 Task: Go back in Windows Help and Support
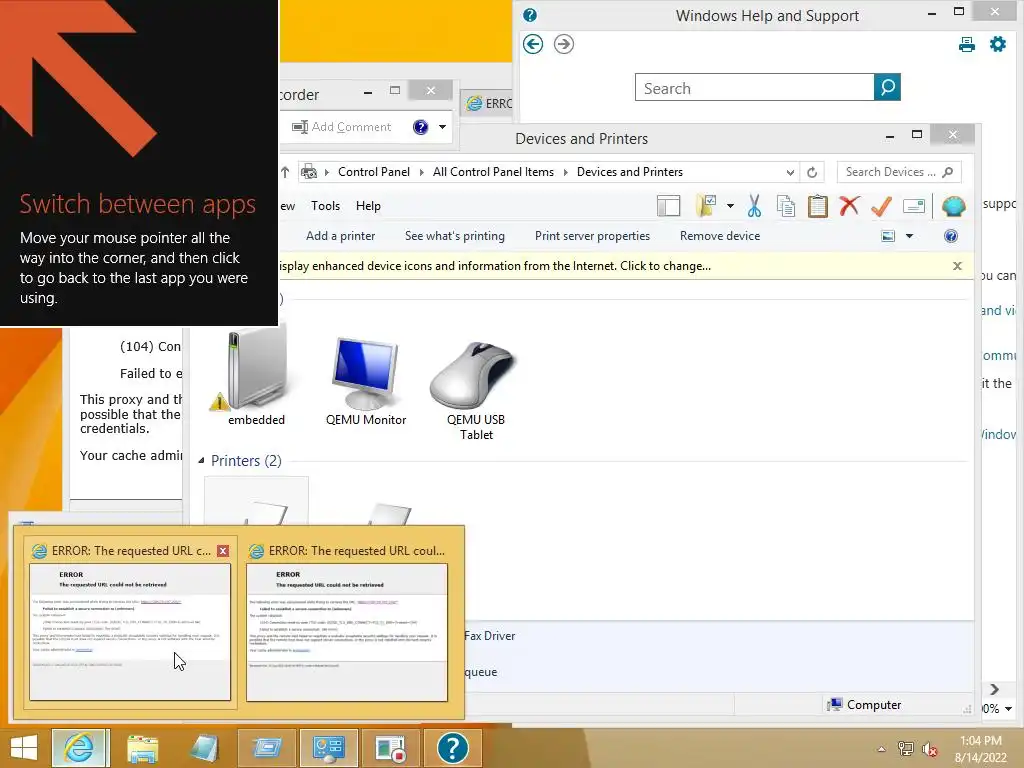(533, 44)
